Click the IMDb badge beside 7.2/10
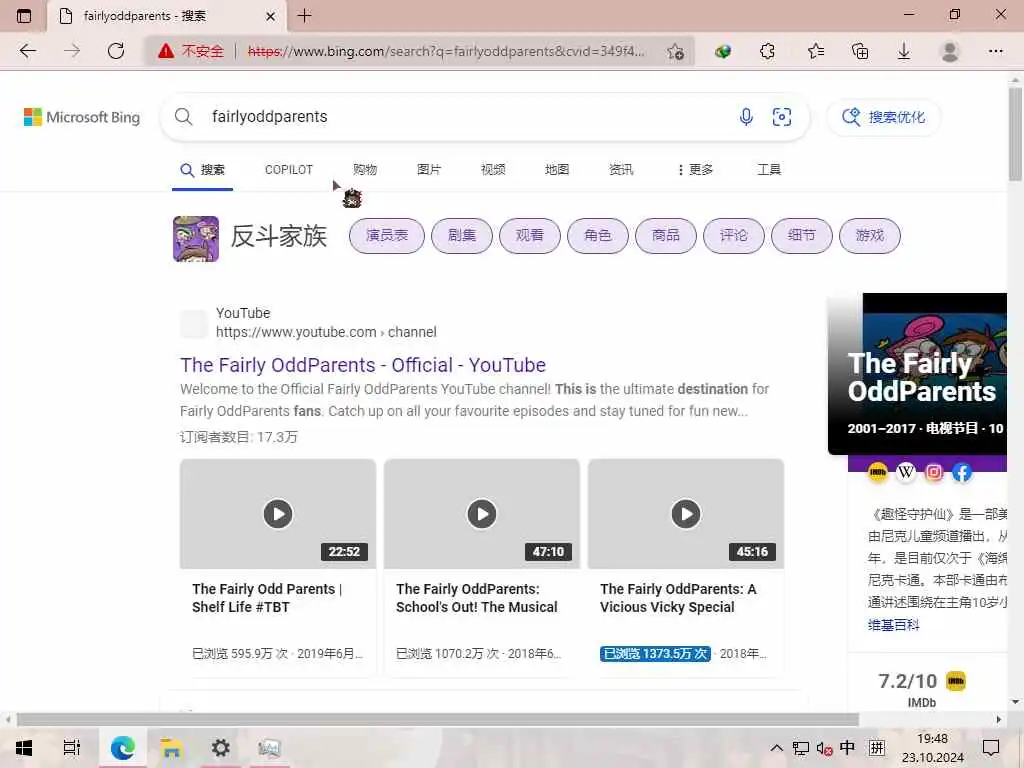Screen dimensions: 1024x768 [955, 681]
